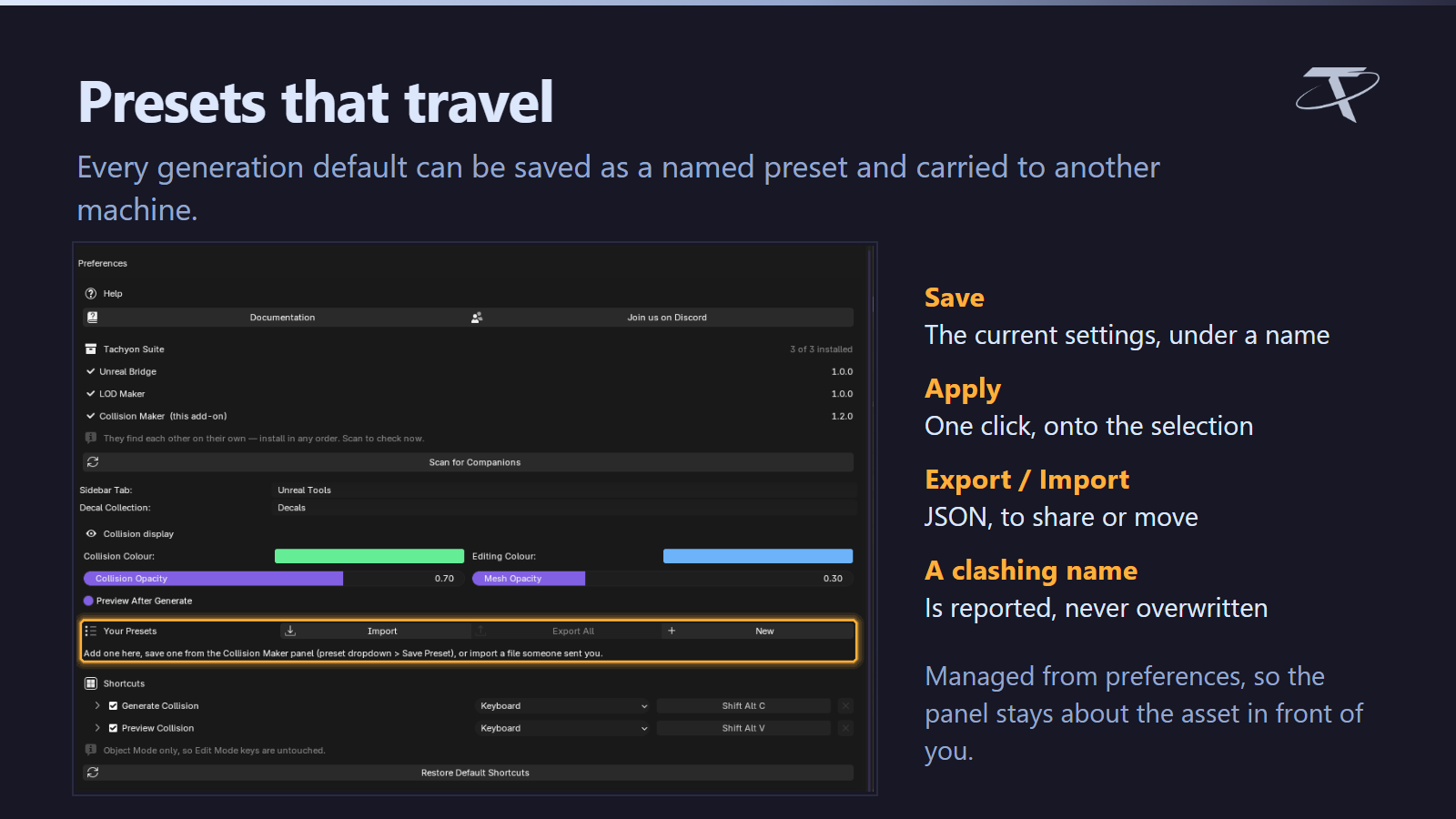Click the Collision Maker version '1.2.0'
Viewport: 1456px width, 819px height.
click(x=842, y=416)
